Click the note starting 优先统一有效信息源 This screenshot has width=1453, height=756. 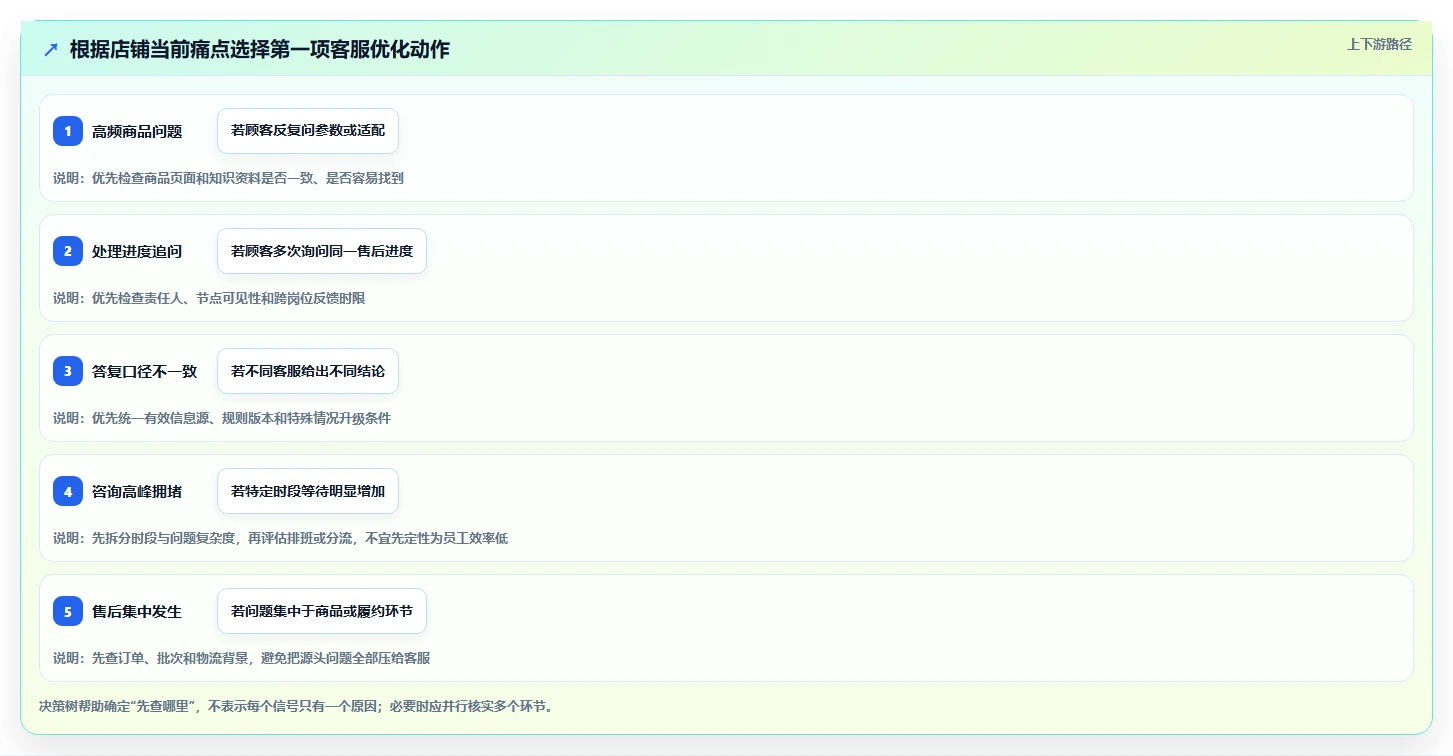pos(222,418)
